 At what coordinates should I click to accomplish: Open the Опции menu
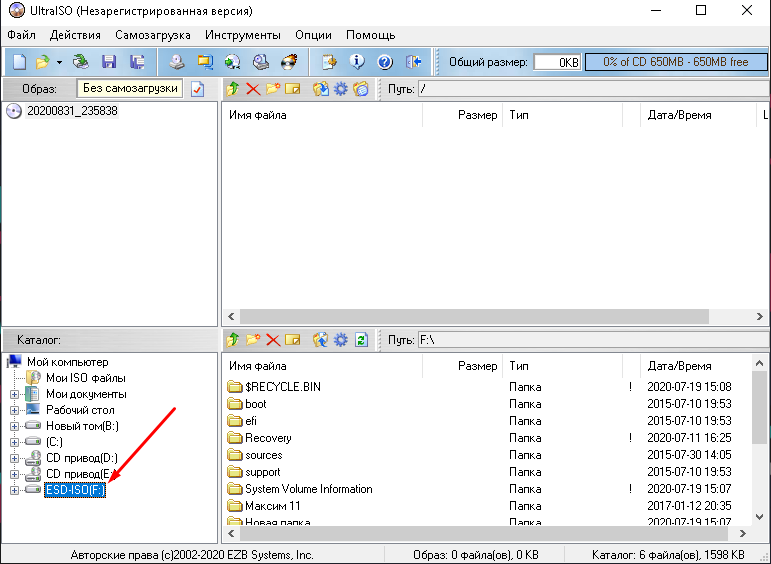click(x=313, y=35)
